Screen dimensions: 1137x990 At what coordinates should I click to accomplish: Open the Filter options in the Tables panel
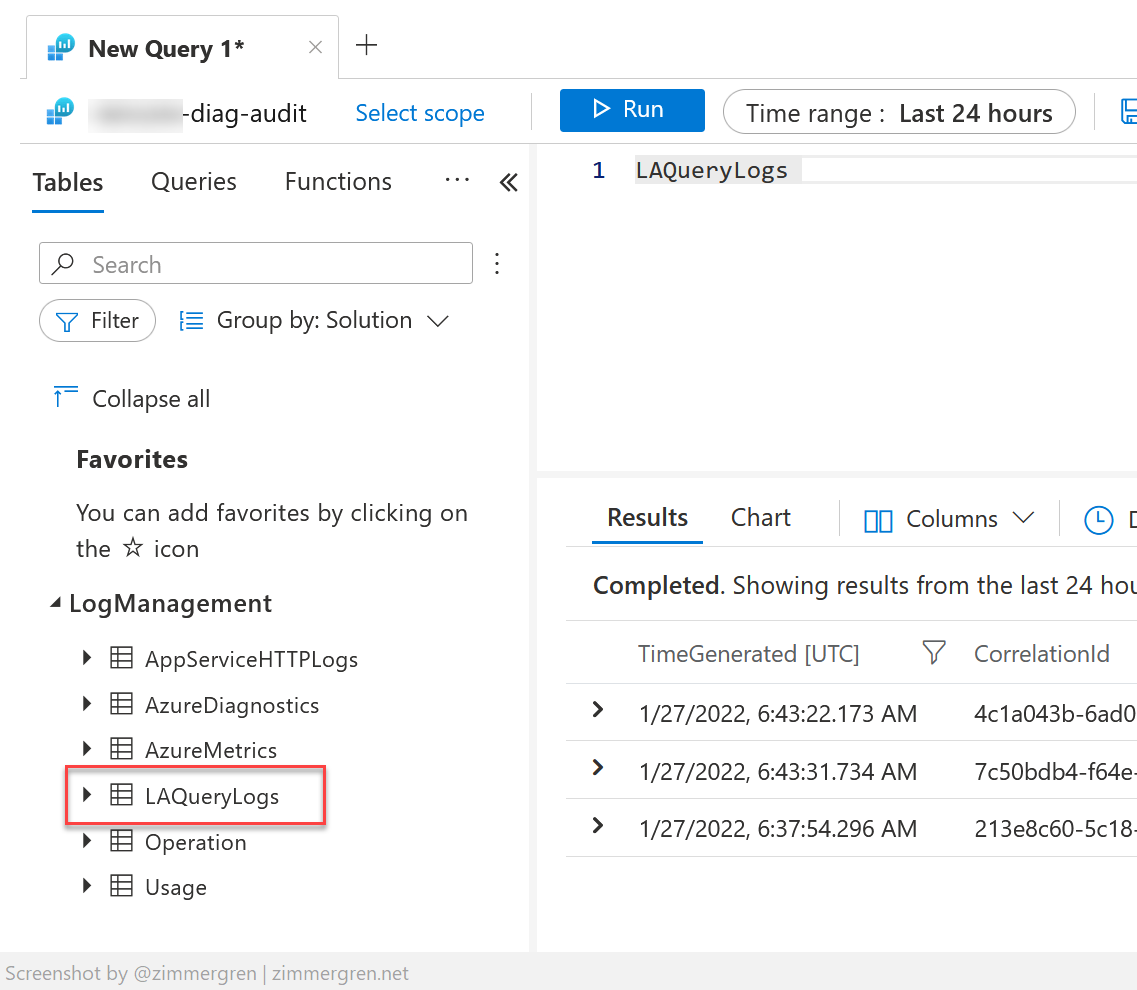click(x=97, y=320)
